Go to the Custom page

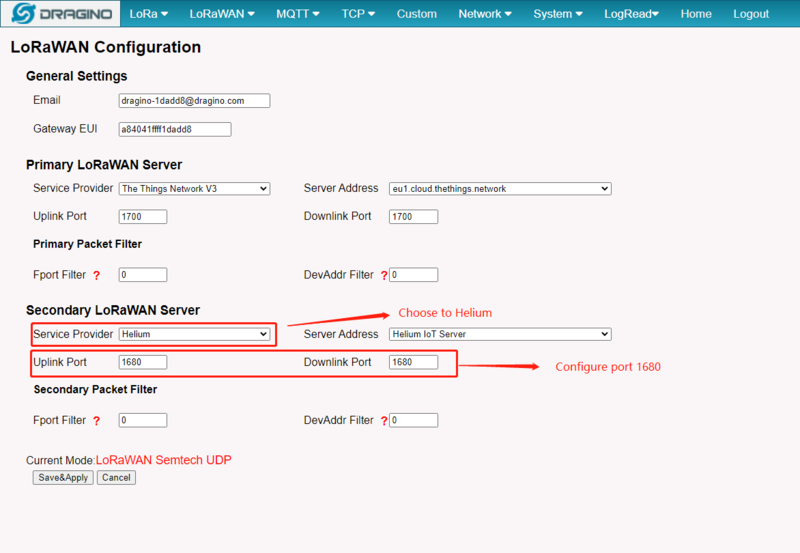pos(417,14)
